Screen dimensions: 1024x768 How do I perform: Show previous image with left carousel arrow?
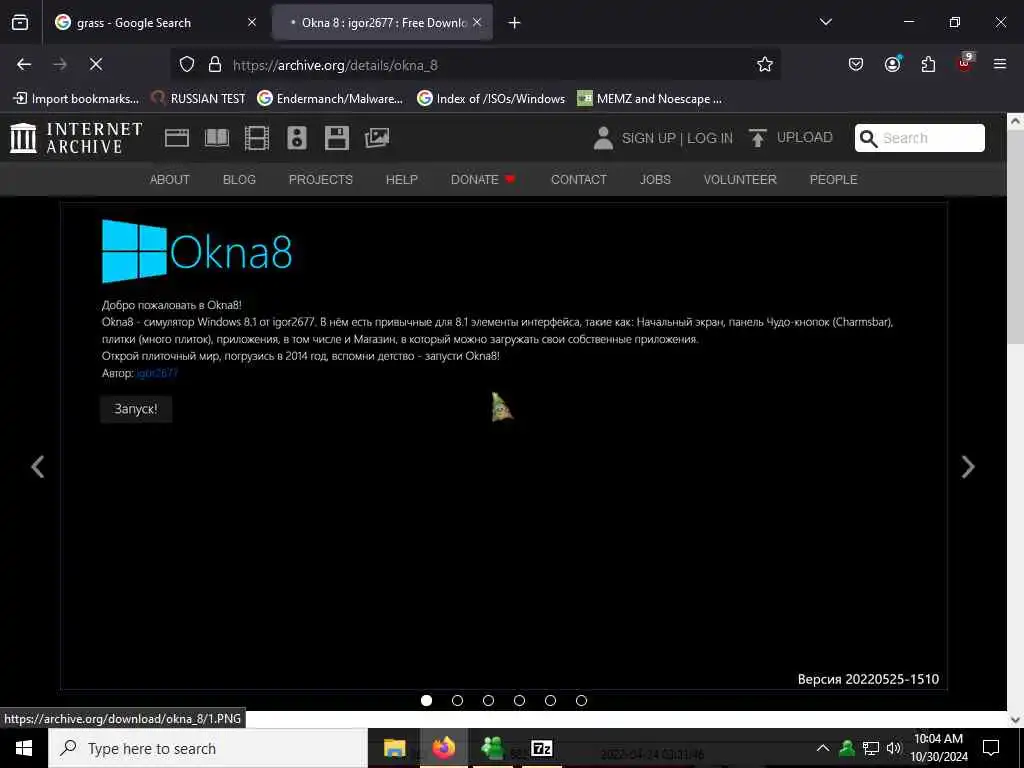(x=38, y=466)
